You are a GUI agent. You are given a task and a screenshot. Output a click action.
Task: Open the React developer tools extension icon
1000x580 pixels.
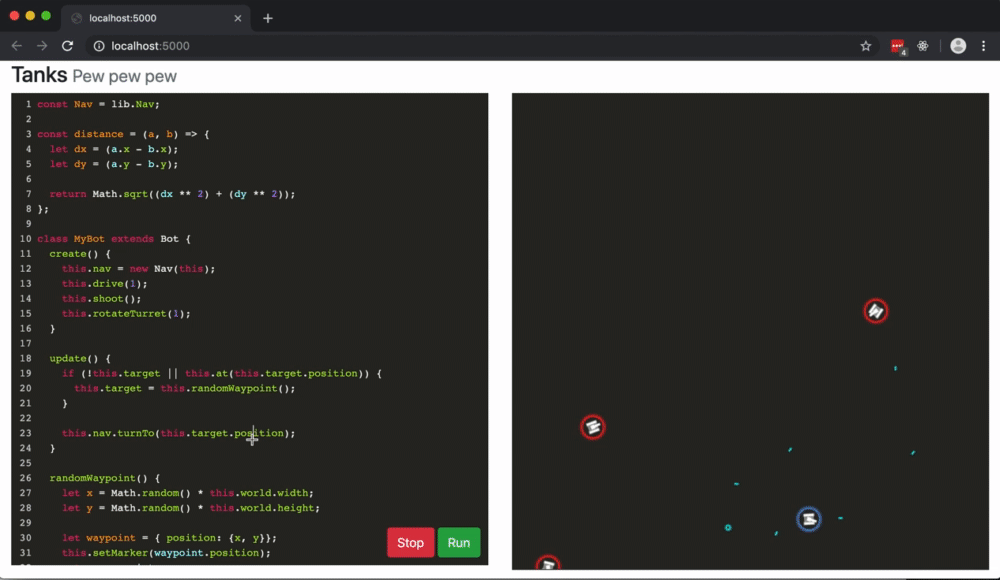(x=923, y=46)
